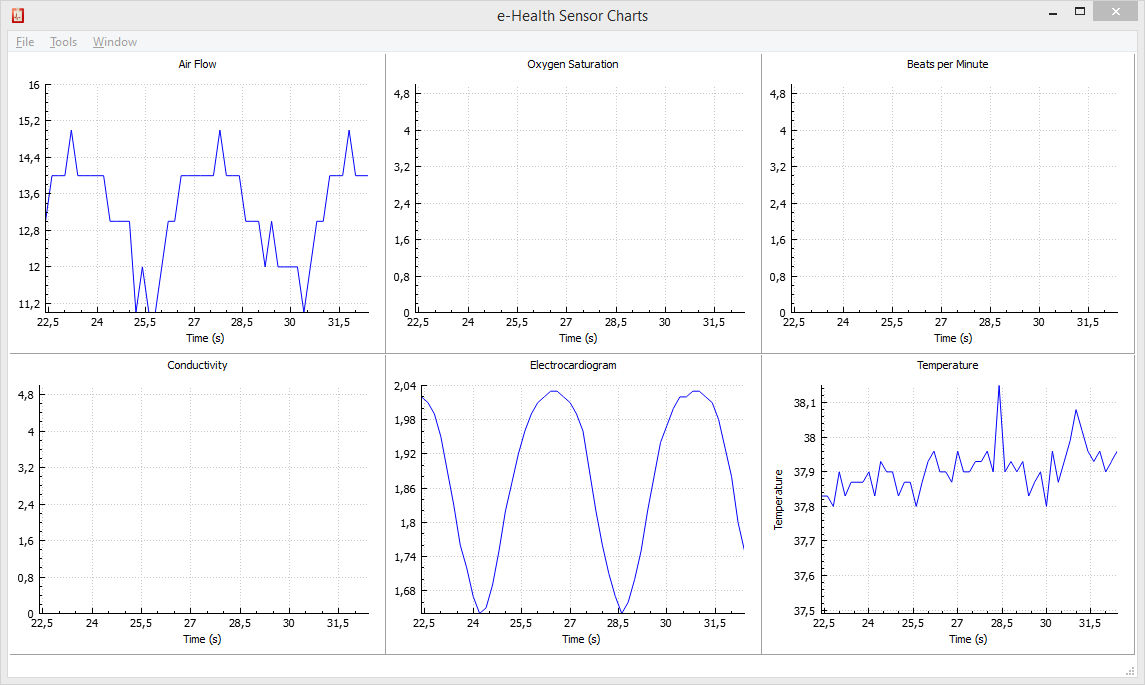Screen dimensions: 1145x685
Task: Click the Conductivity chart title
Action: [197, 365]
